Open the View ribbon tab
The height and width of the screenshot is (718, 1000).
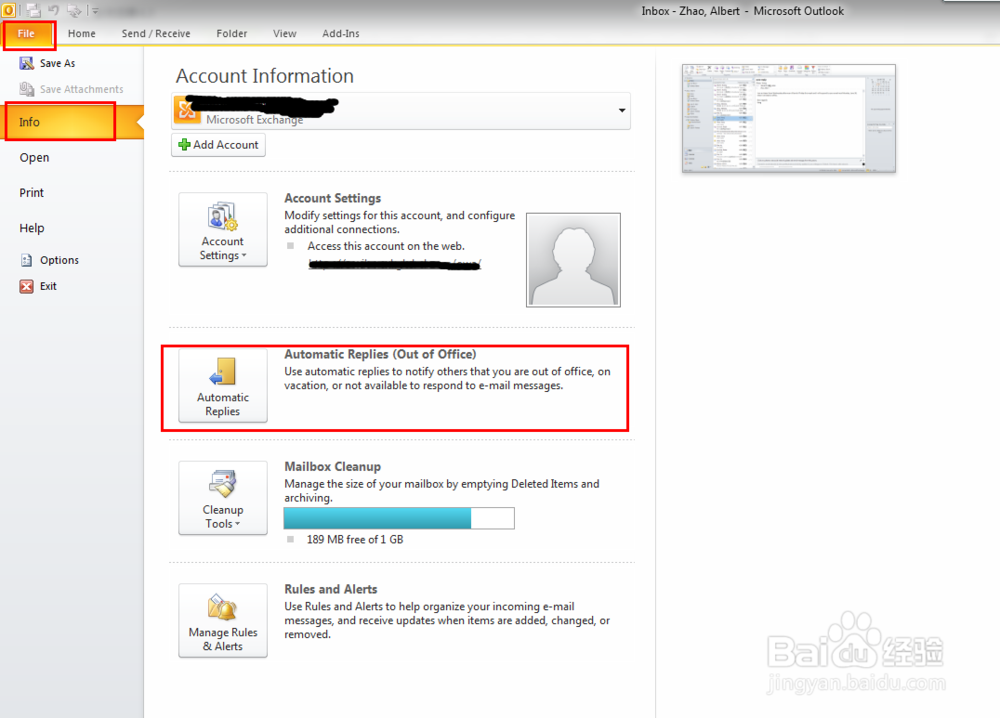click(x=284, y=34)
